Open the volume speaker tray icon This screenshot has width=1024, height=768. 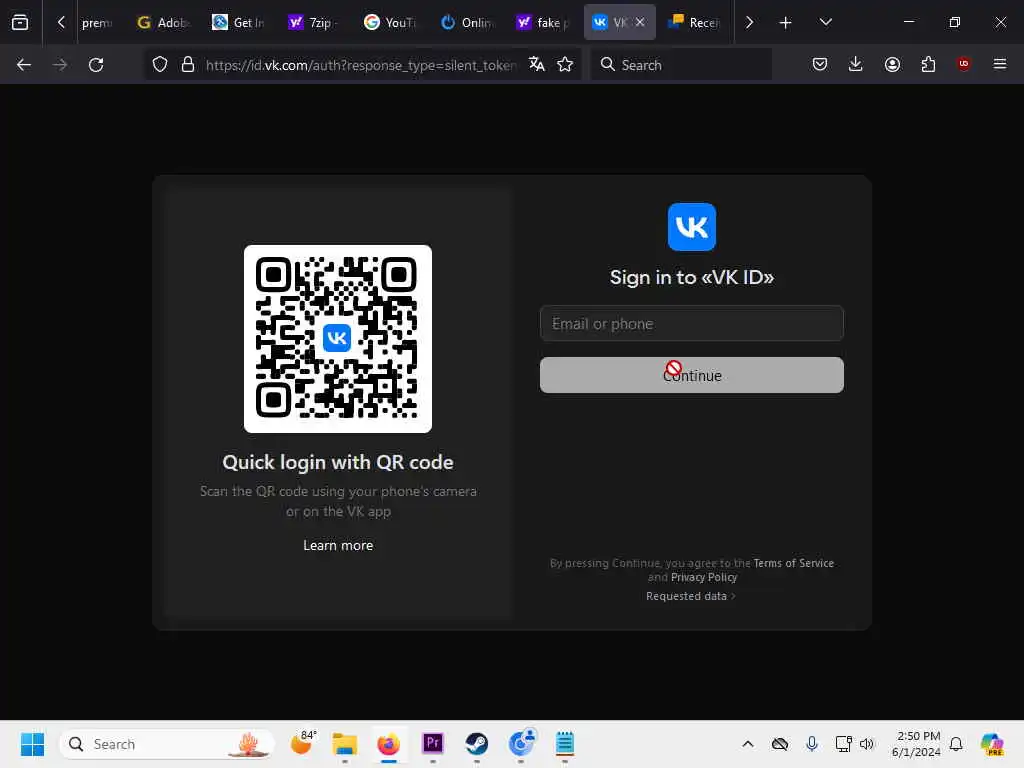click(x=867, y=744)
